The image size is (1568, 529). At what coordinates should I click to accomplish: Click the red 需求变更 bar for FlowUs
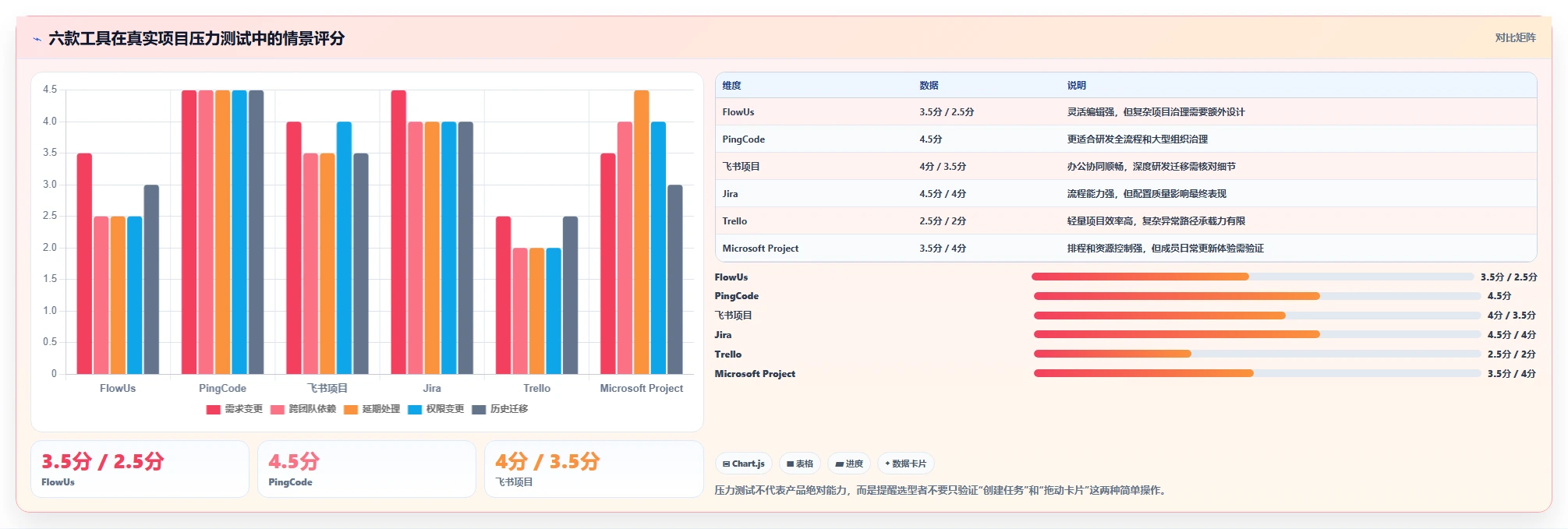coord(84,263)
